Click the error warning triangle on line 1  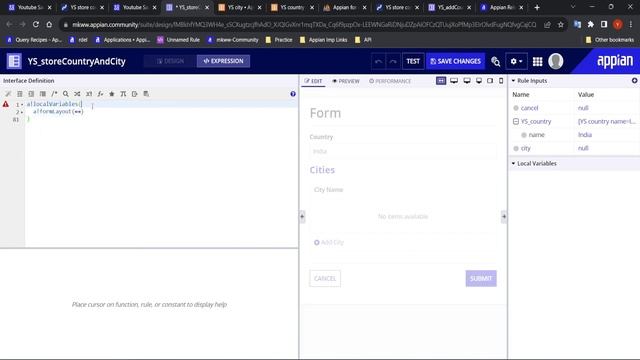6,104
